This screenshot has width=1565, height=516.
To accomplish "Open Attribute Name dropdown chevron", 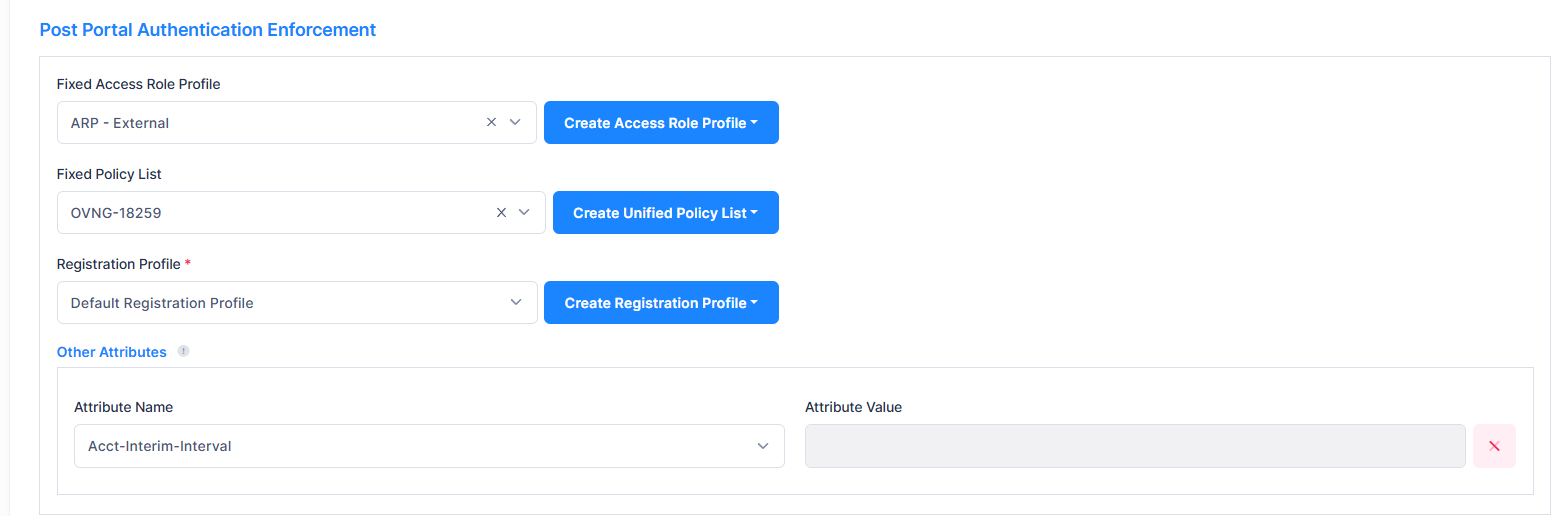I will tap(763, 446).
